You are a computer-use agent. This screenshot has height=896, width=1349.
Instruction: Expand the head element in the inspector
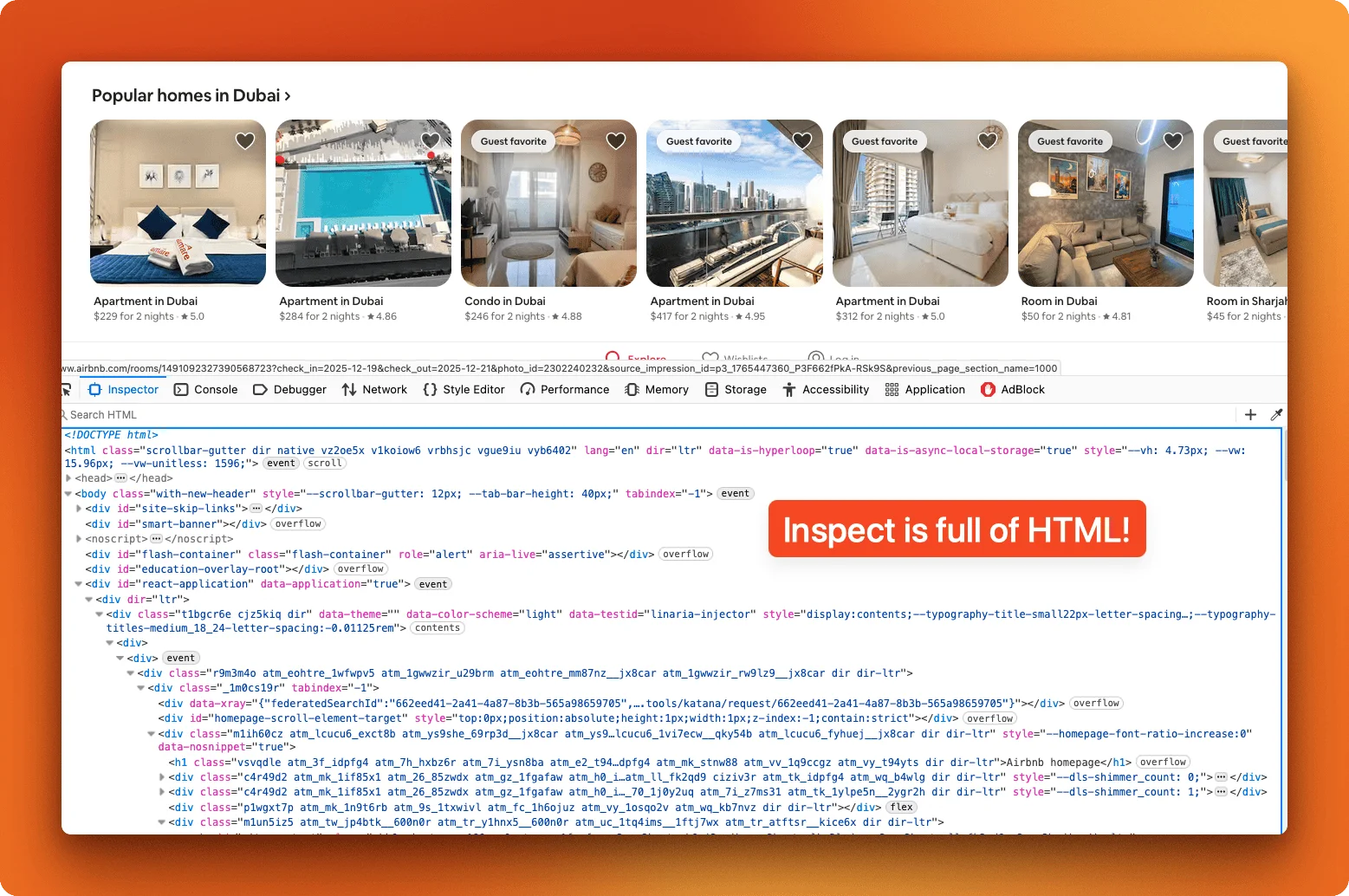[x=68, y=477]
